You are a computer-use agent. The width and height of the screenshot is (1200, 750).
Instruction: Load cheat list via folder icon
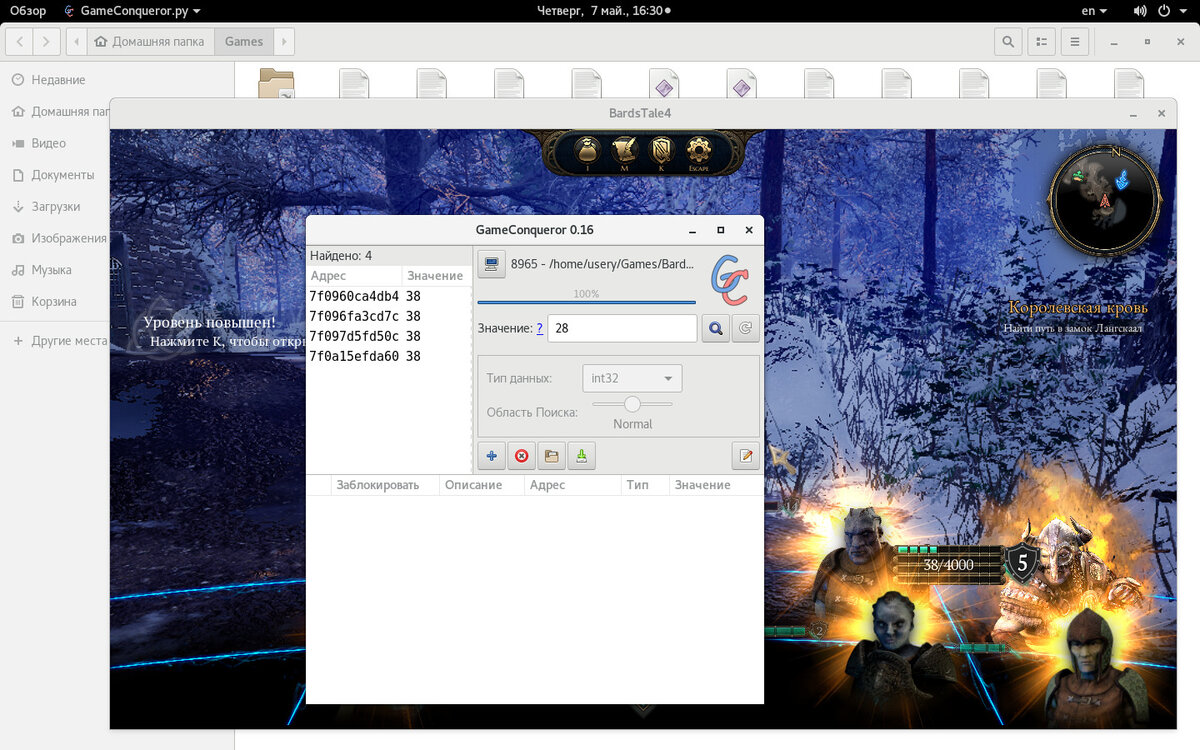pyautogui.click(x=551, y=456)
